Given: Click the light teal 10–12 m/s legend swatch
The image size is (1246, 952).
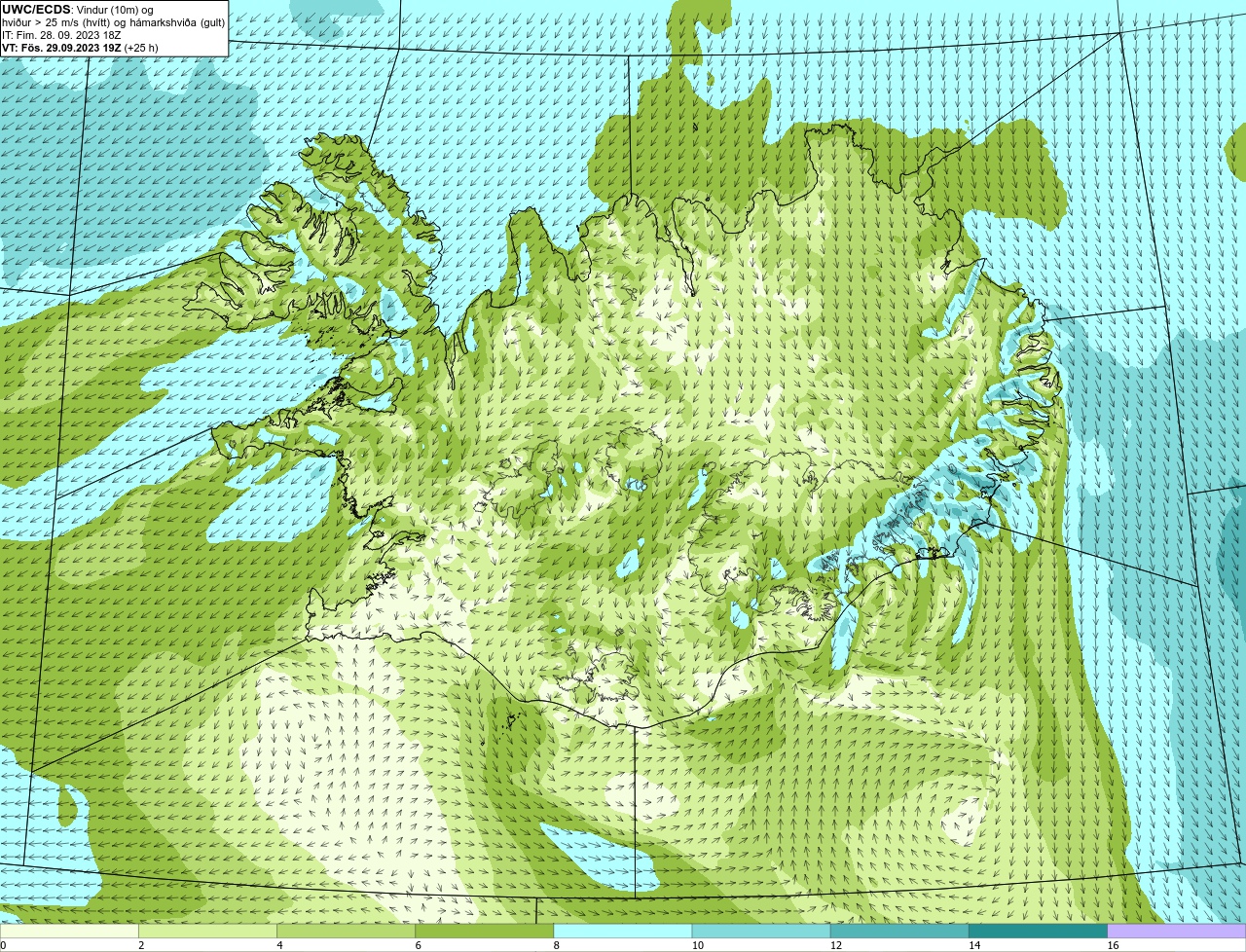Looking at the screenshot, I should pos(761,931).
